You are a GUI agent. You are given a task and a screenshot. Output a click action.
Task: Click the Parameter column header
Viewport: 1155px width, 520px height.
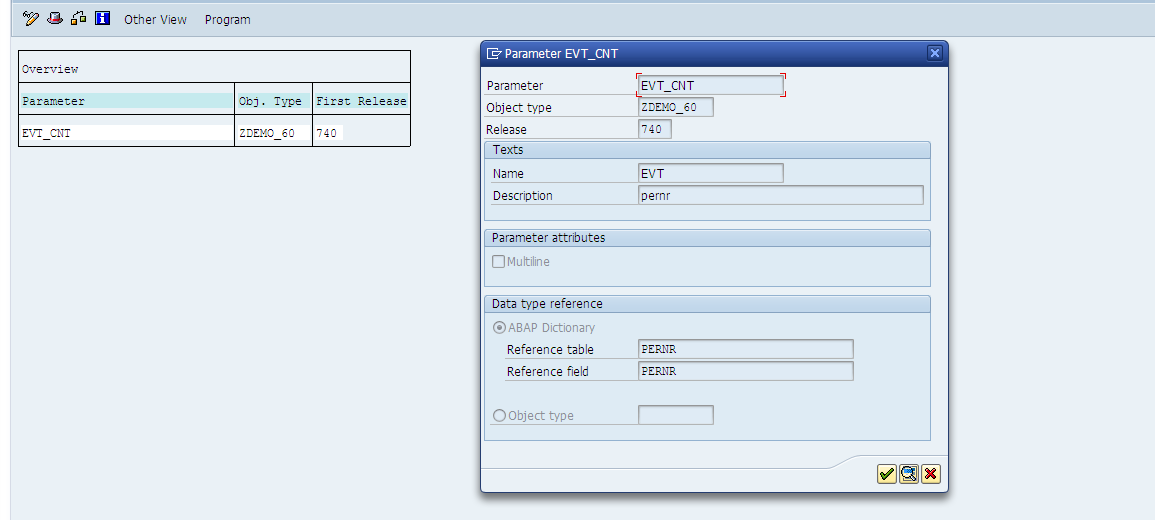[x=127, y=102]
